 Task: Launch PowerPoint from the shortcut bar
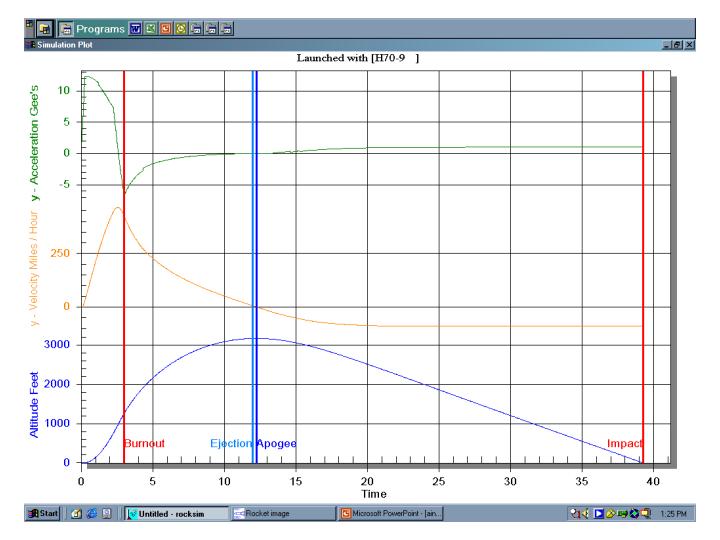[166, 29]
